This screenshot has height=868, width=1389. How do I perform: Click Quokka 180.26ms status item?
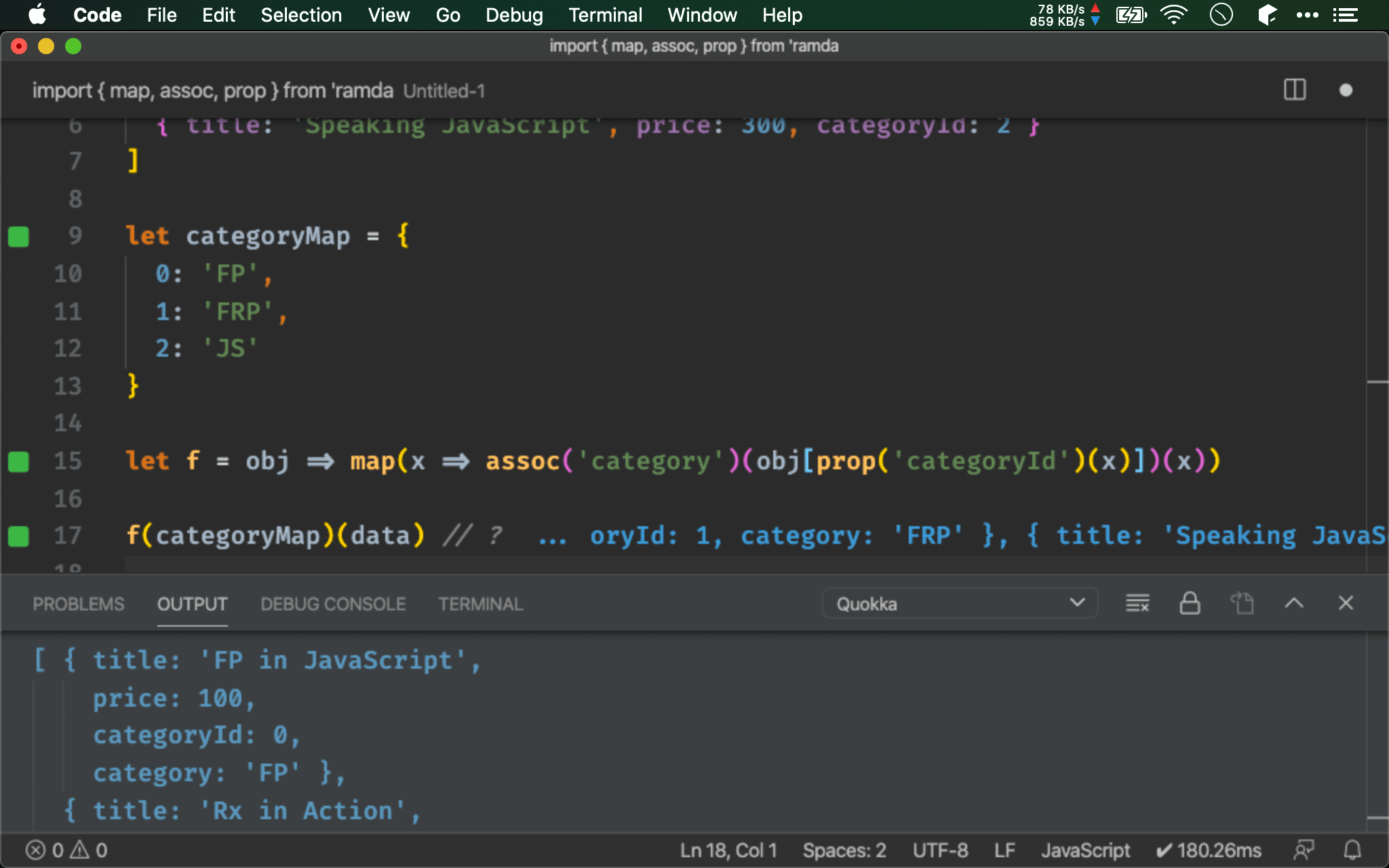1209,850
